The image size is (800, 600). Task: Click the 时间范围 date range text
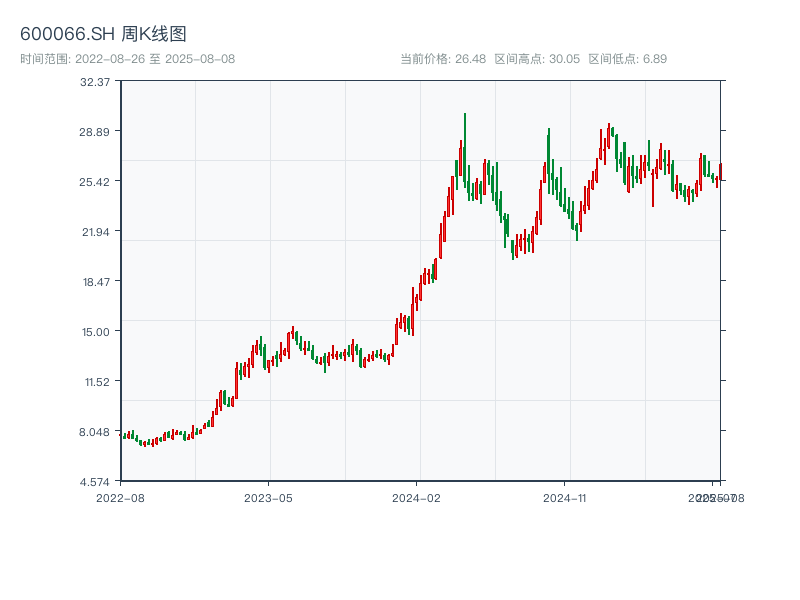127,59
